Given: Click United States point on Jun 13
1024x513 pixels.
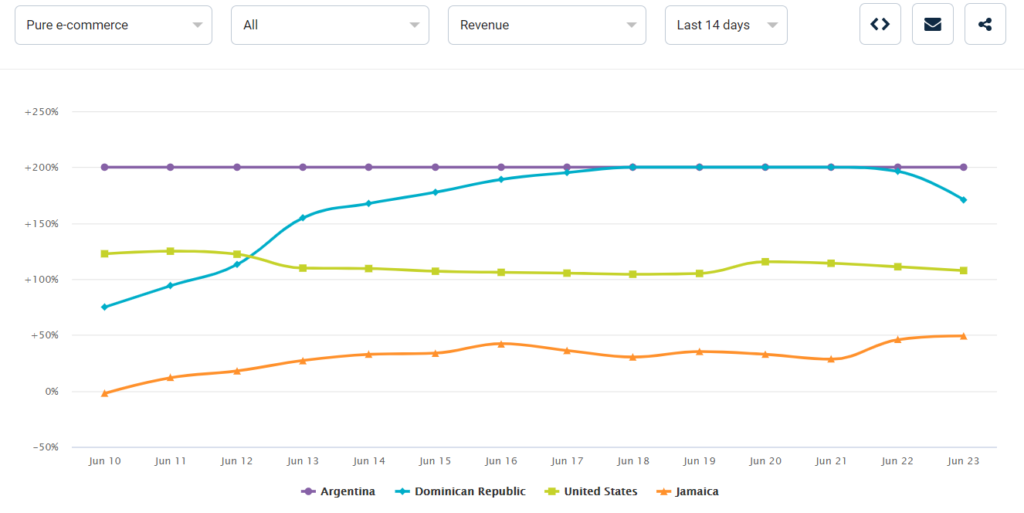Looking at the screenshot, I should click(303, 268).
